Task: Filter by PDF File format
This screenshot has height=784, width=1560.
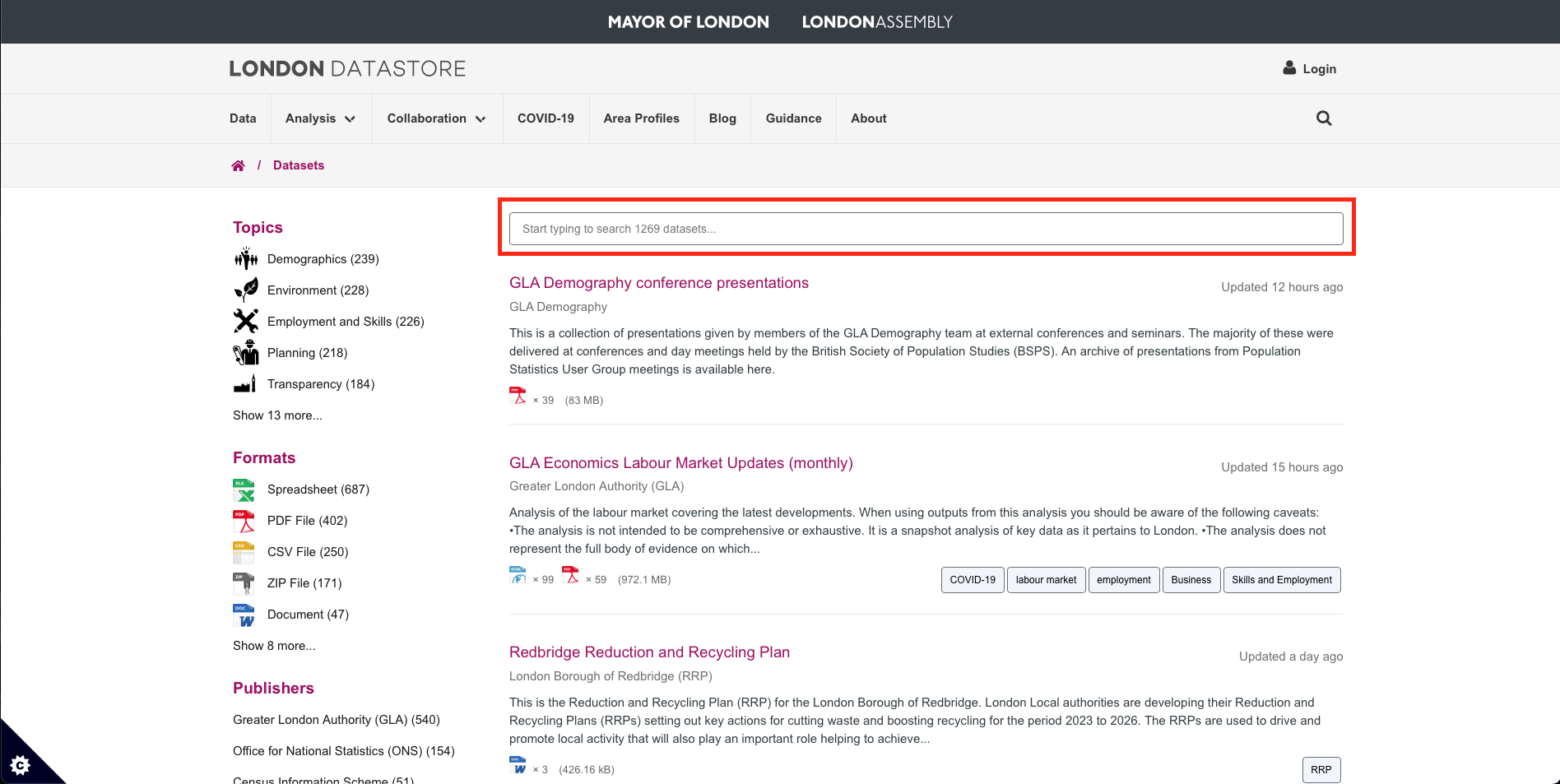Action: pos(307,521)
